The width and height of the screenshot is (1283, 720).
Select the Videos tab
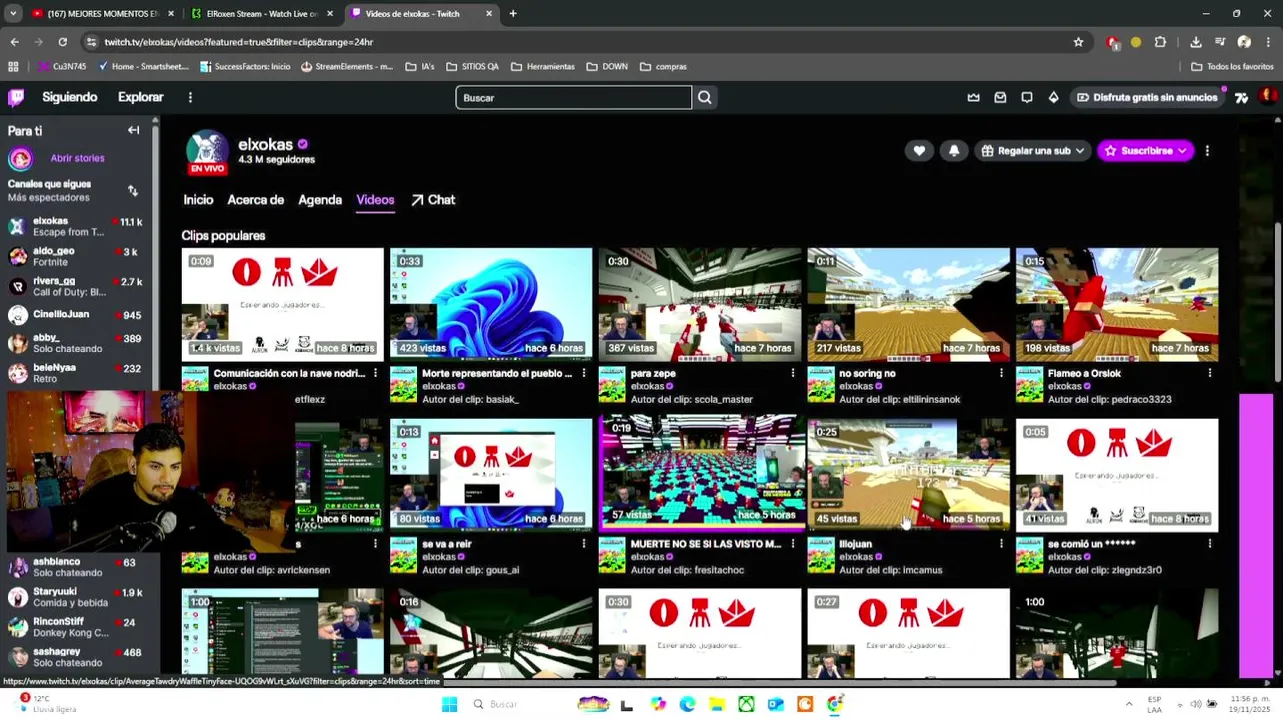[x=375, y=200]
